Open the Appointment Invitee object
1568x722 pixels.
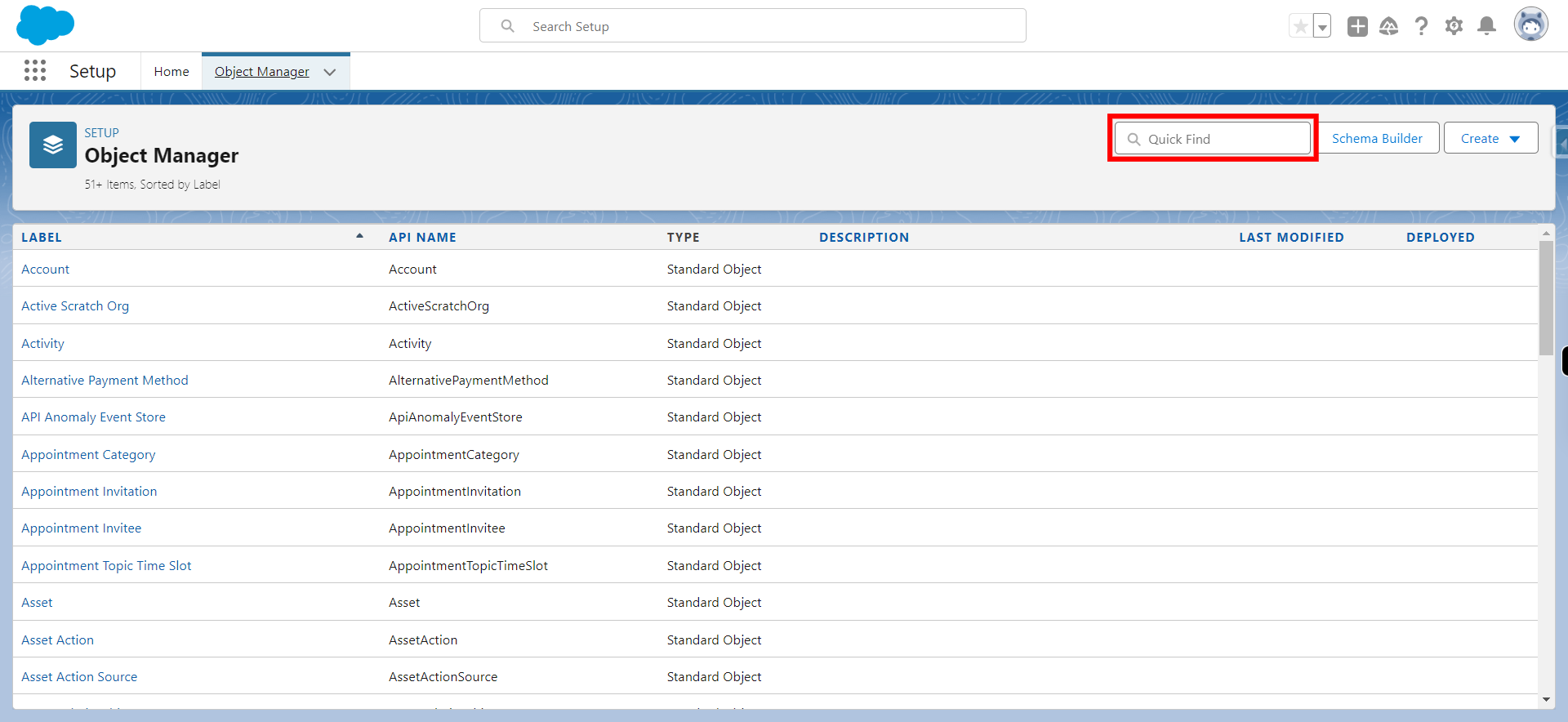(x=81, y=528)
